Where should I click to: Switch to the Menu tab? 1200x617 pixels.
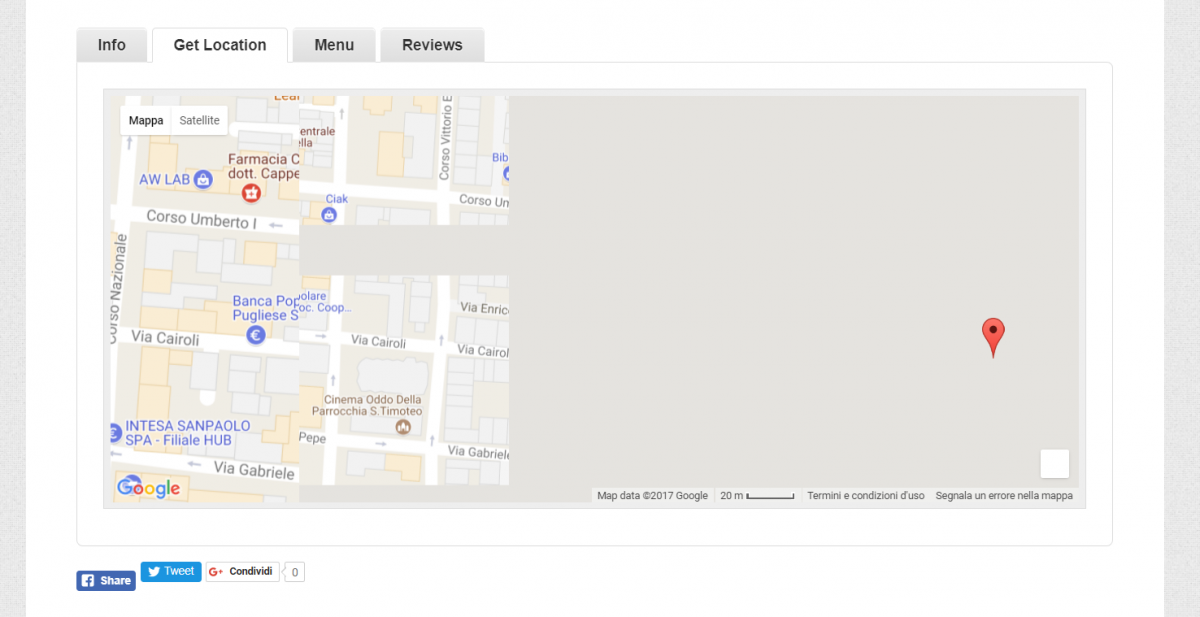pyautogui.click(x=334, y=45)
